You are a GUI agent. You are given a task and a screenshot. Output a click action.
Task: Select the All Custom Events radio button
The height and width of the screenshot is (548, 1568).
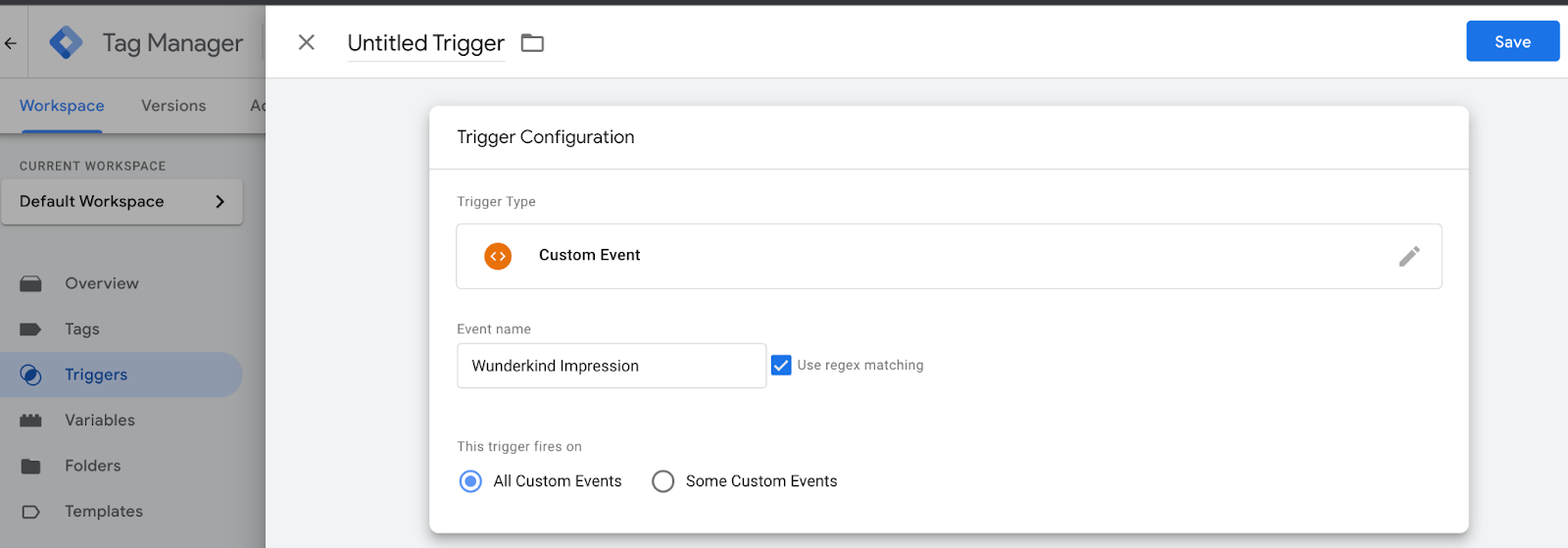470,481
